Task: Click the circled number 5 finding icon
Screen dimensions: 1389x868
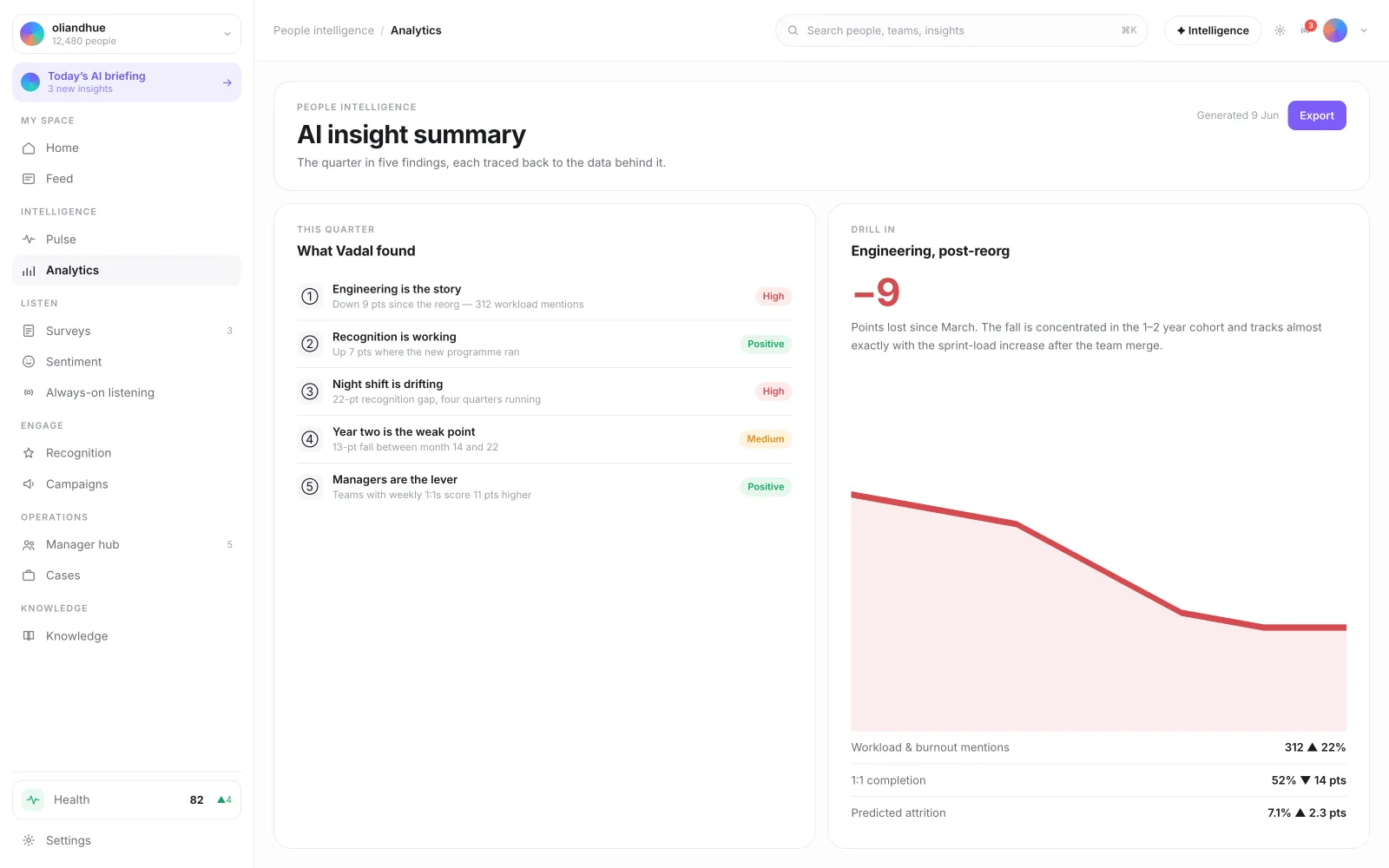Action: [x=310, y=487]
